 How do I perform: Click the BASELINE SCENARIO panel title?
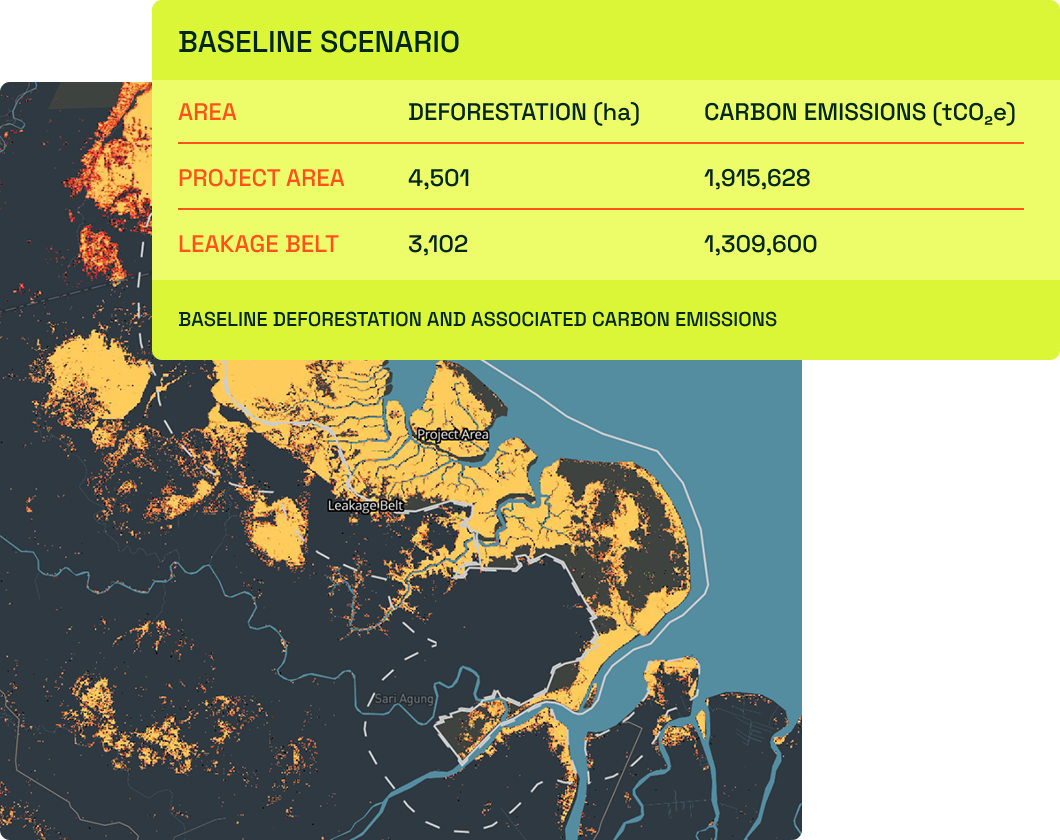click(318, 42)
